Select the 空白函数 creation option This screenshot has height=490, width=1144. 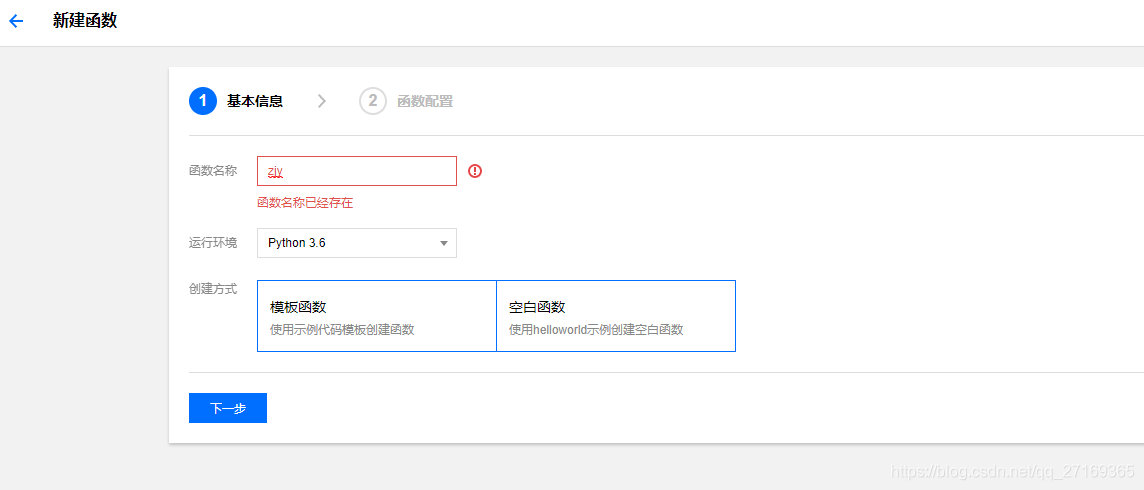(x=616, y=316)
